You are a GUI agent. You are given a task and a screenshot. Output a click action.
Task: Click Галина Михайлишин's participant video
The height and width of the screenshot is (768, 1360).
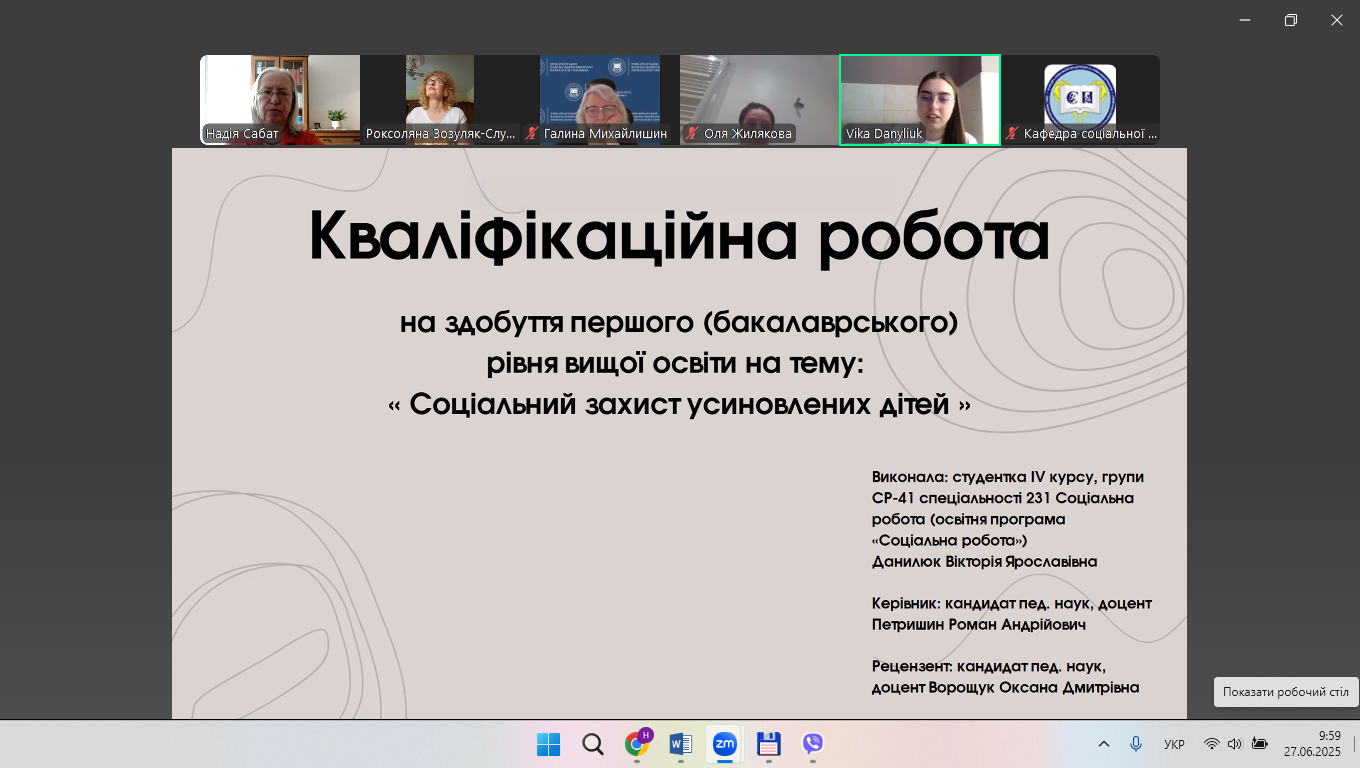(x=599, y=100)
